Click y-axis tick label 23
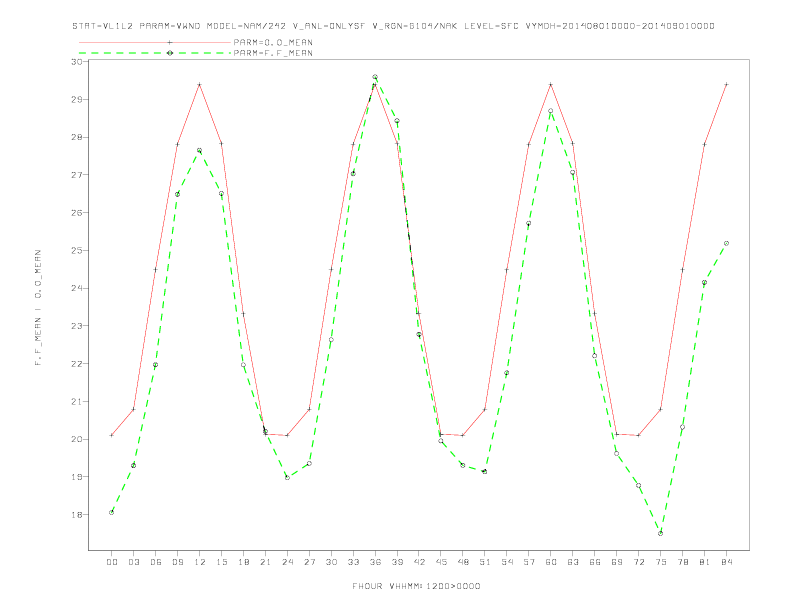The width and height of the screenshot is (792, 612). 76,326
